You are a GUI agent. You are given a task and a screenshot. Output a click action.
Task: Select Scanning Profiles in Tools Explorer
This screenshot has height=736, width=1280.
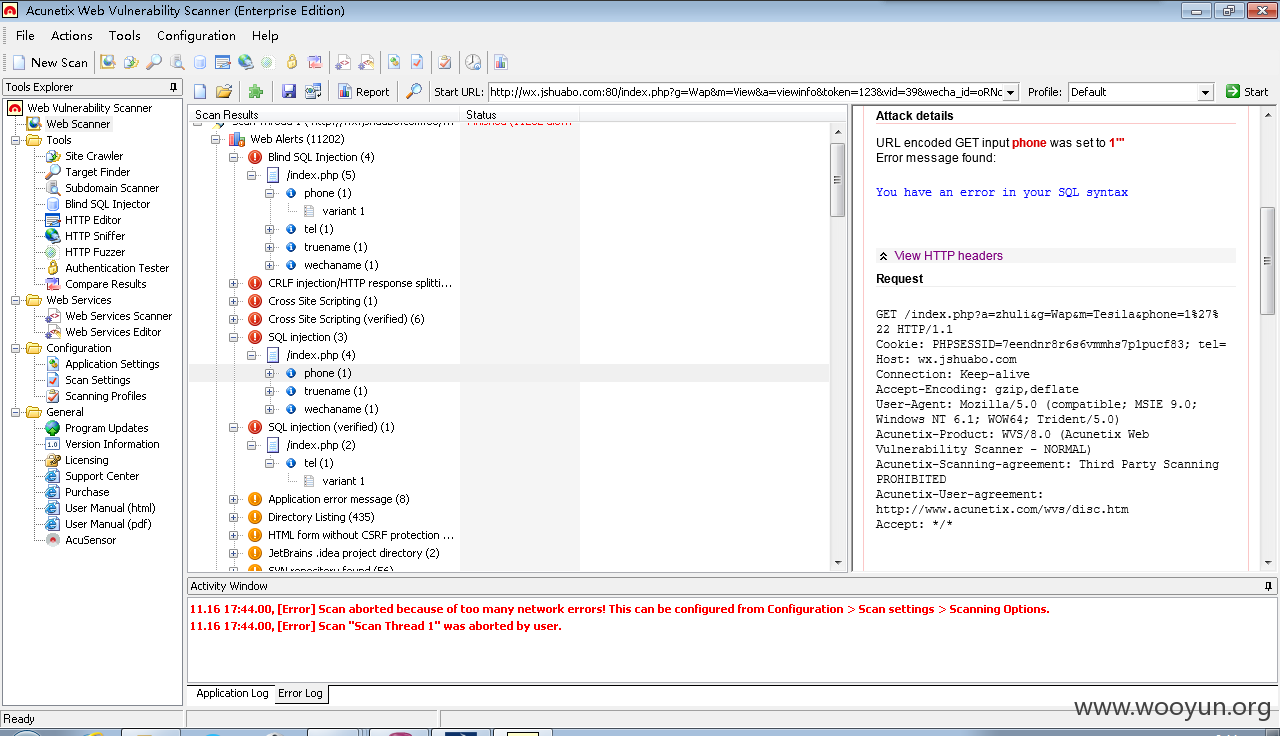106,396
